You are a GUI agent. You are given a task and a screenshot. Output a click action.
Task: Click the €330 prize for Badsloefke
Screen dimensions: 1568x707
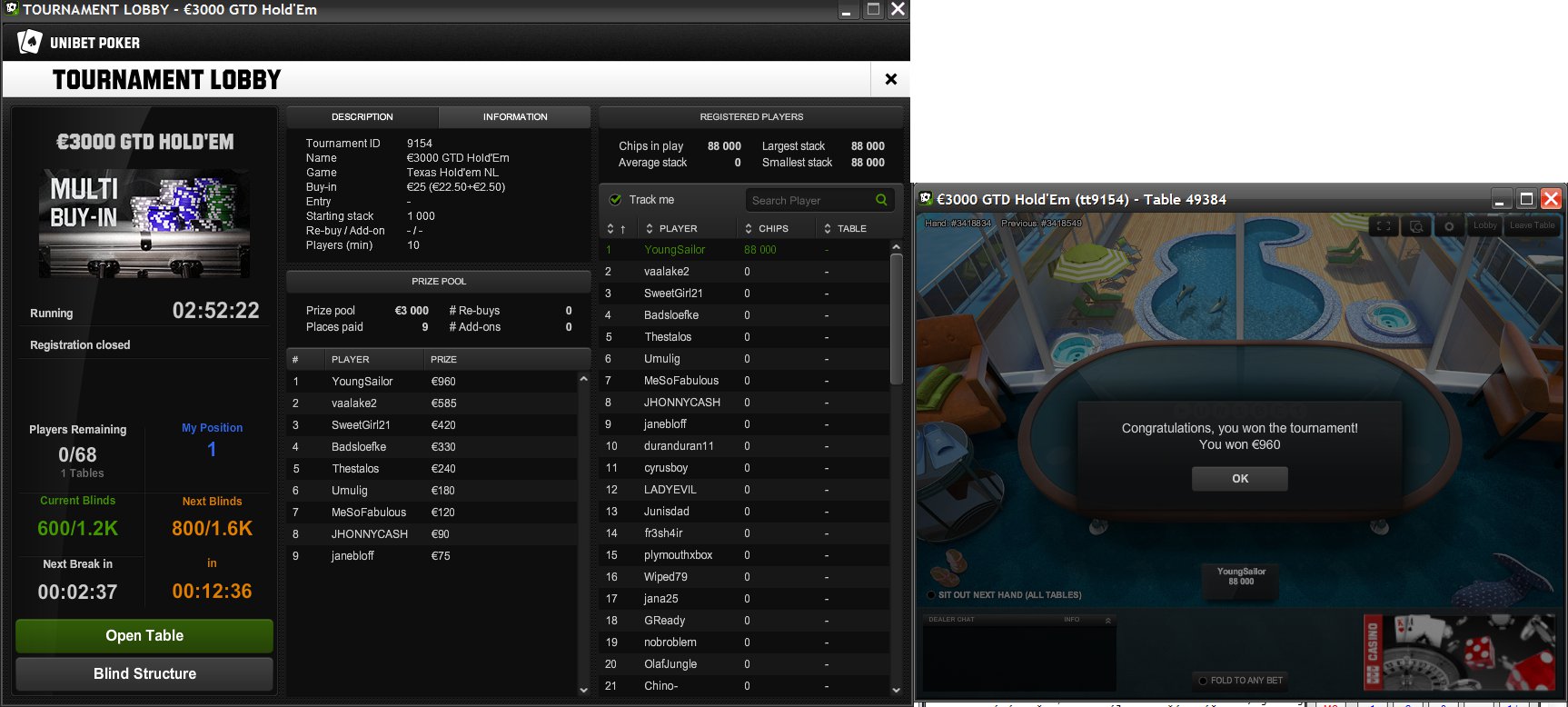click(x=443, y=447)
